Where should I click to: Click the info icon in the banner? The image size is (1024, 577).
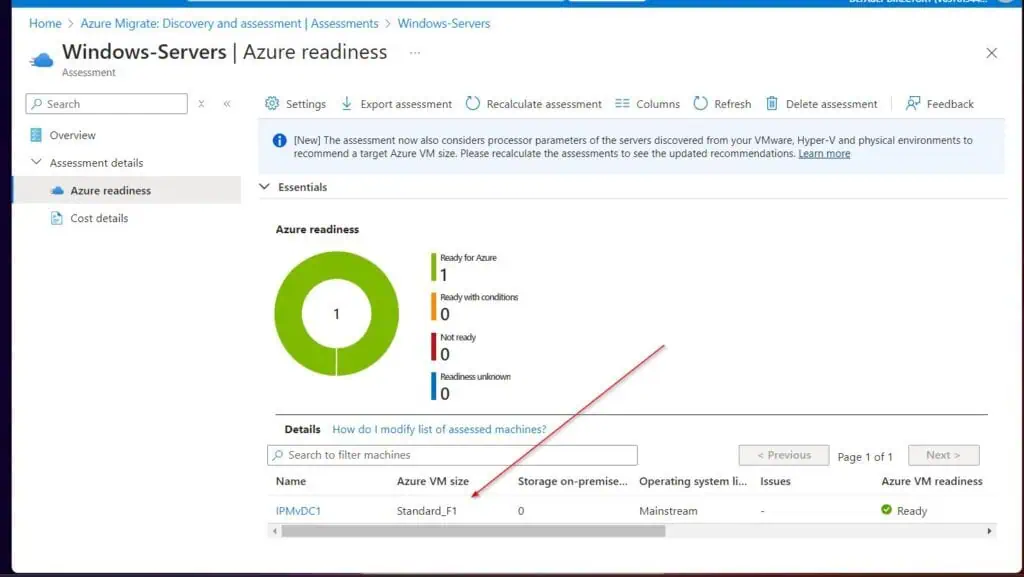280,140
